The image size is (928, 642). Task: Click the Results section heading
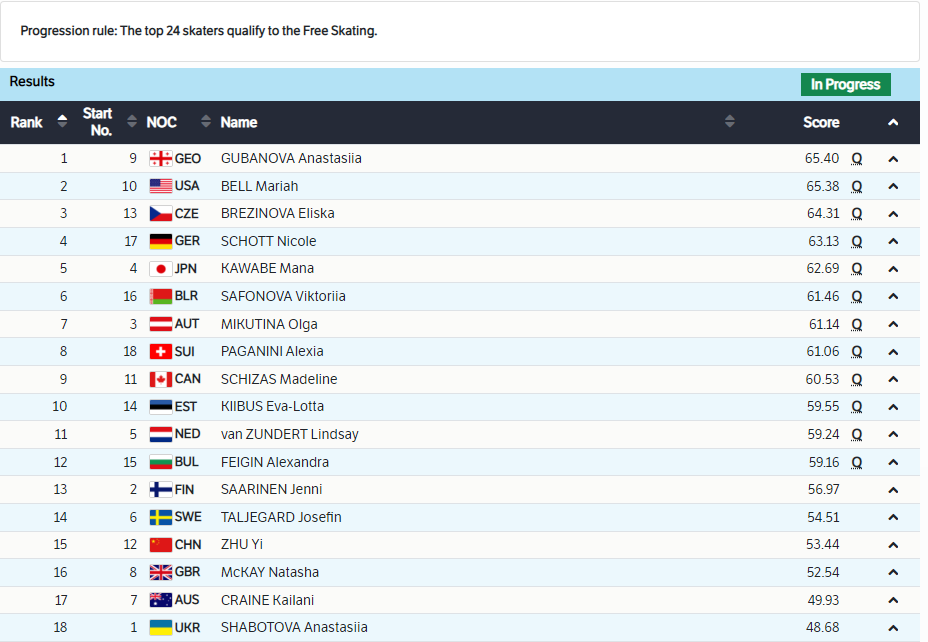[x=32, y=81]
